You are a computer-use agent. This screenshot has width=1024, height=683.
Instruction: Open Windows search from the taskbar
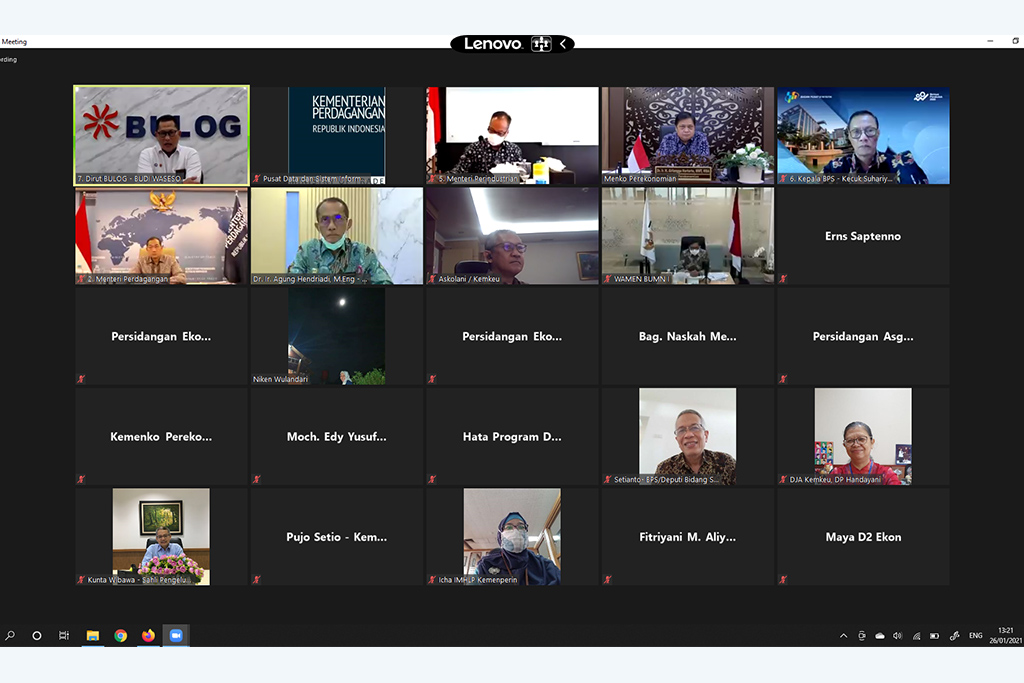point(10,635)
